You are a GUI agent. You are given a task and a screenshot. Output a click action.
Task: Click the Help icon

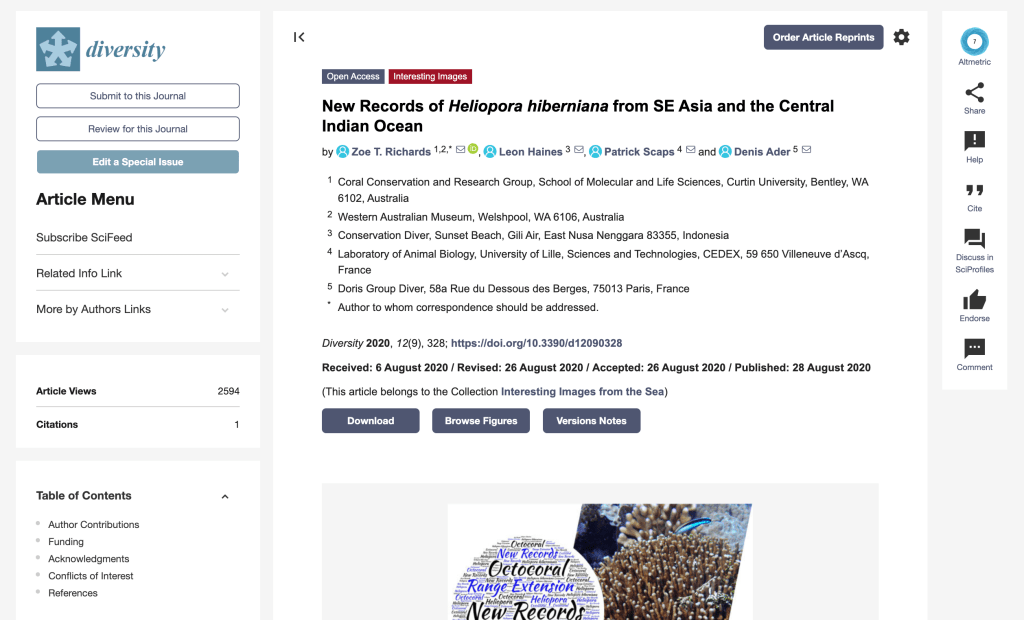[x=974, y=141]
